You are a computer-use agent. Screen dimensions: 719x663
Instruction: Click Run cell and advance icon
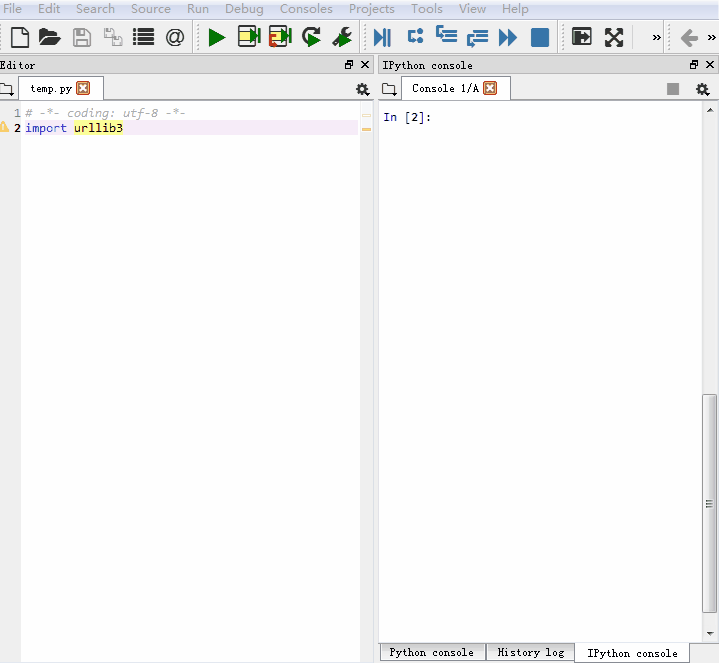[x=280, y=38]
